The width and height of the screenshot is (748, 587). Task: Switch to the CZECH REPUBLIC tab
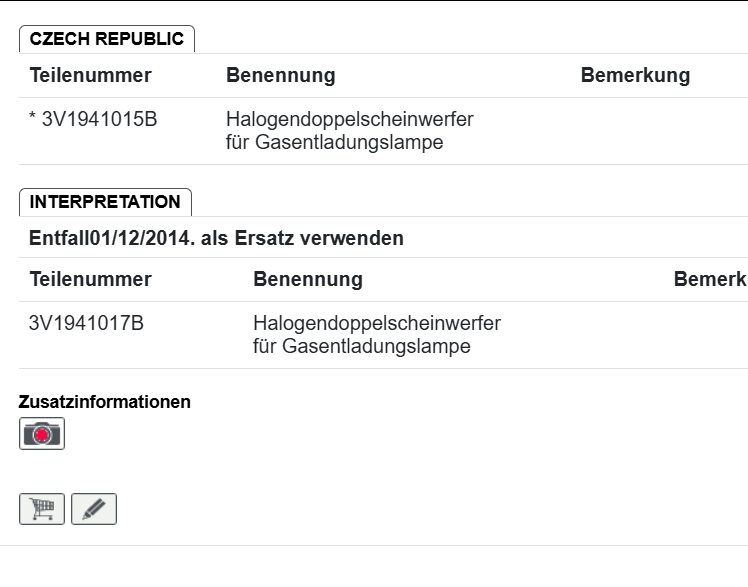pos(107,39)
